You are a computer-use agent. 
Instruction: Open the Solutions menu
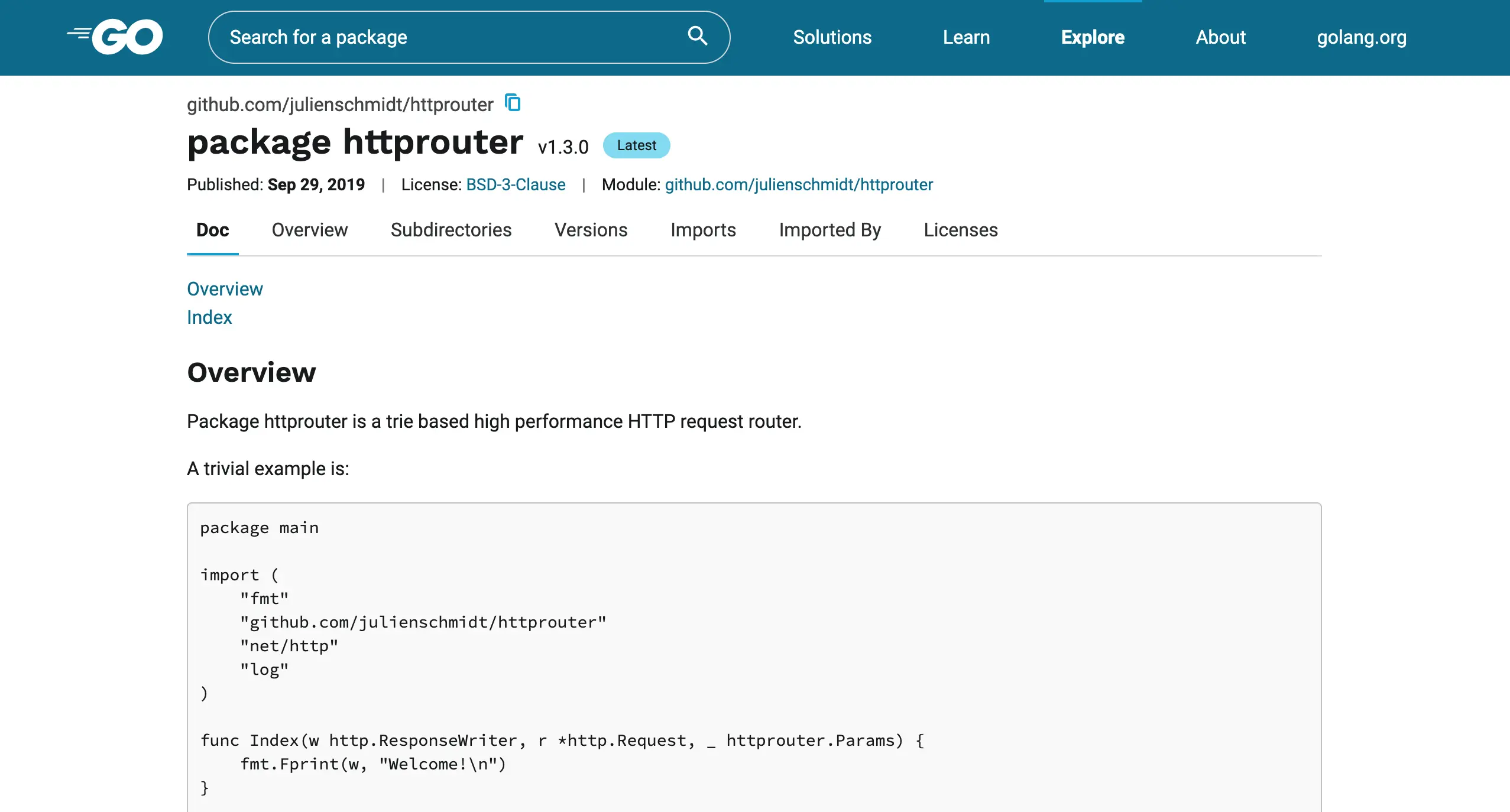point(832,37)
